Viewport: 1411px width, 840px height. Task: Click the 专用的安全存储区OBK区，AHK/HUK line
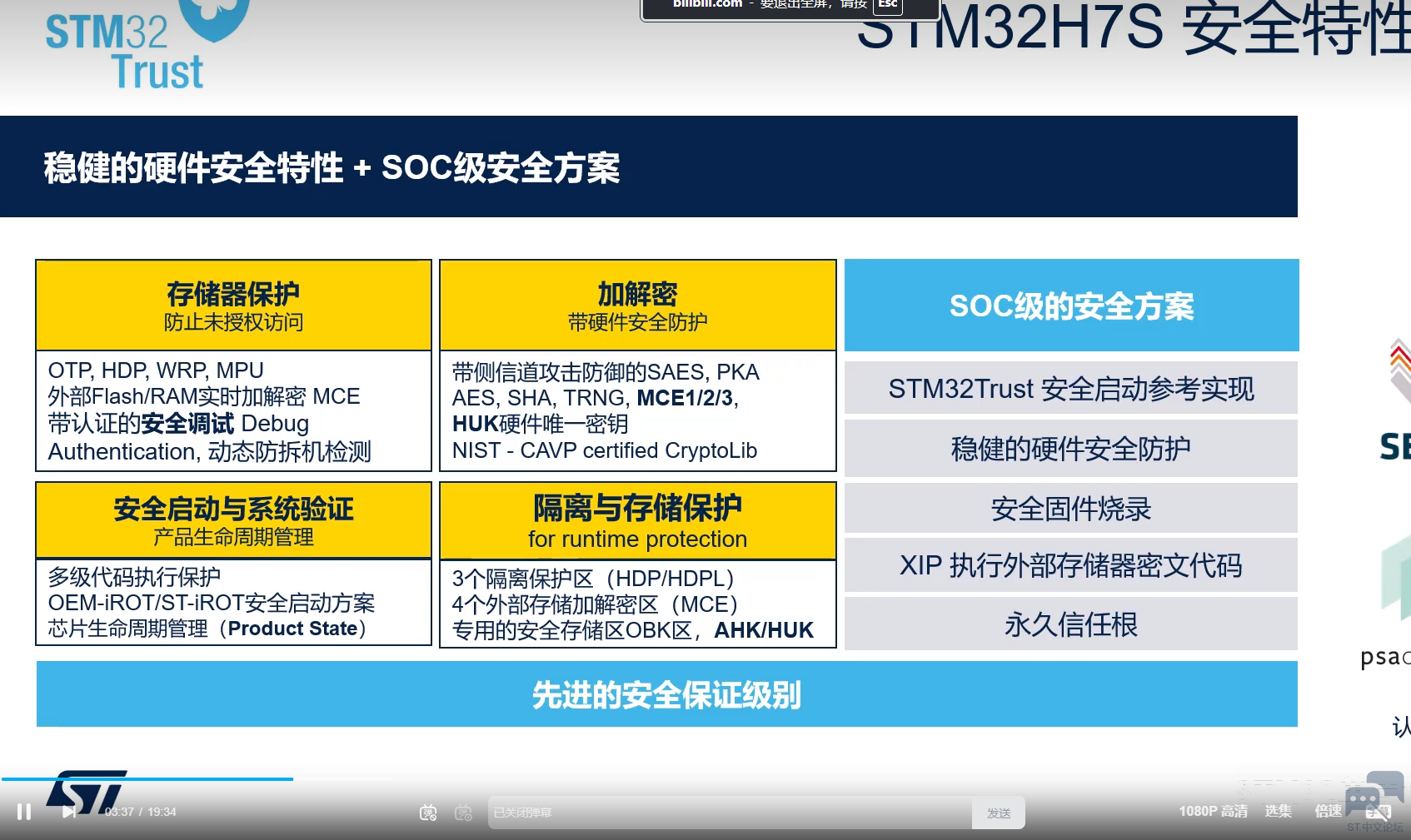pyautogui.click(x=633, y=630)
